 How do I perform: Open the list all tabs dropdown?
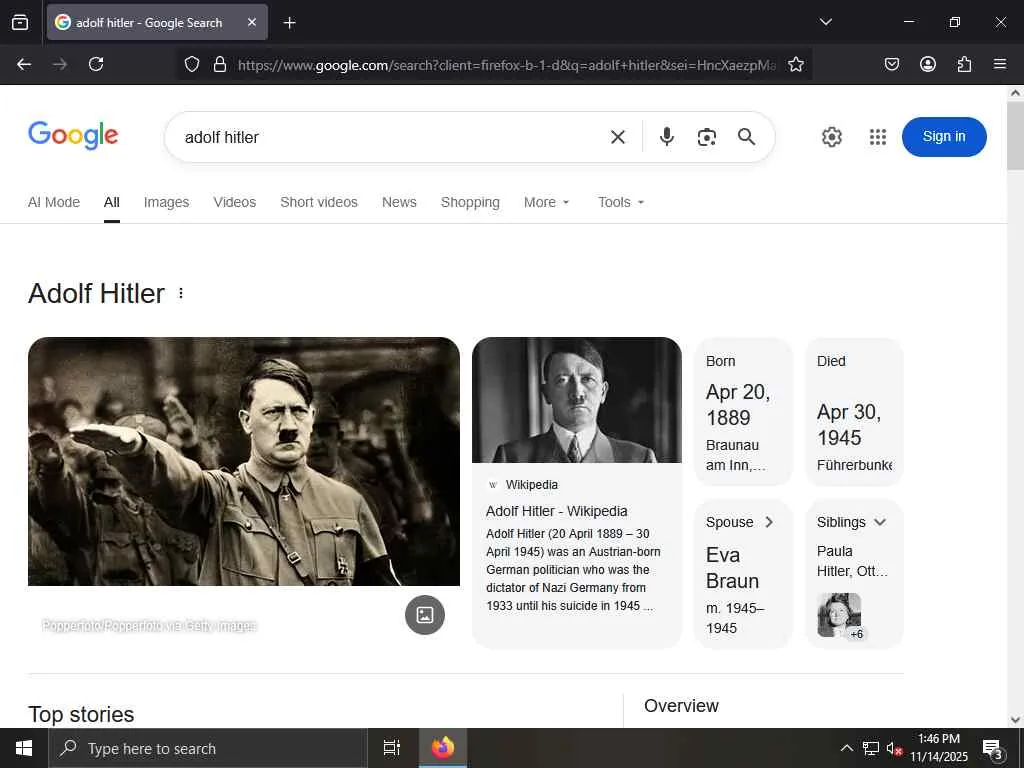point(825,22)
